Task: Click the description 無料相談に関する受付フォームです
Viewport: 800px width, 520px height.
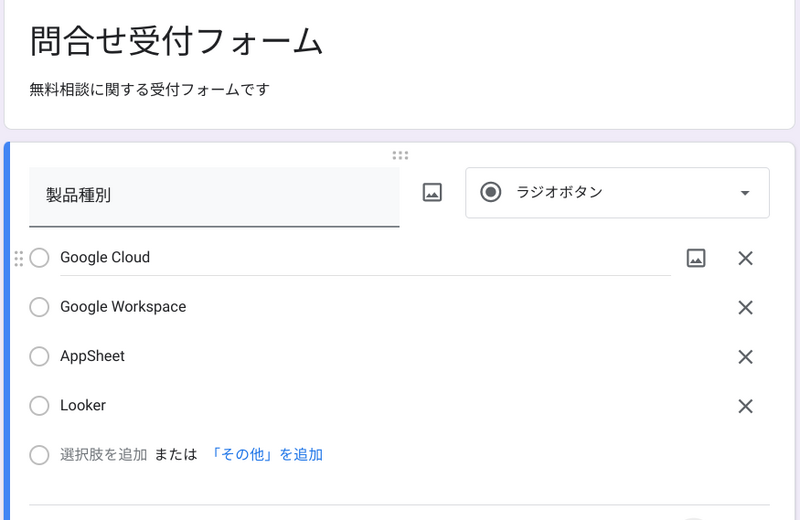Action: (x=149, y=89)
